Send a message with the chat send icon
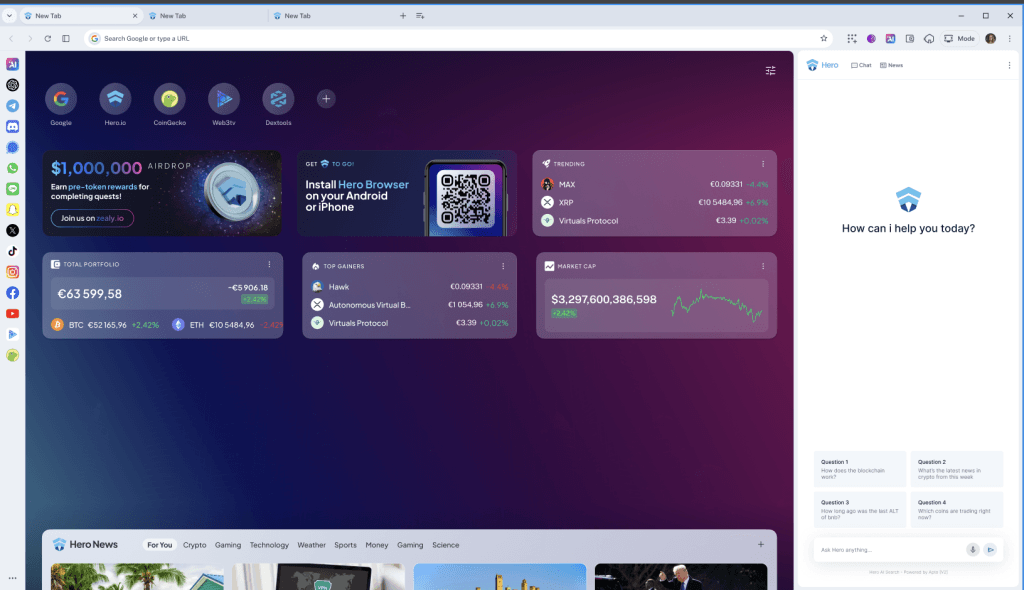Viewport: 1024px width, 590px height. (x=992, y=550)
